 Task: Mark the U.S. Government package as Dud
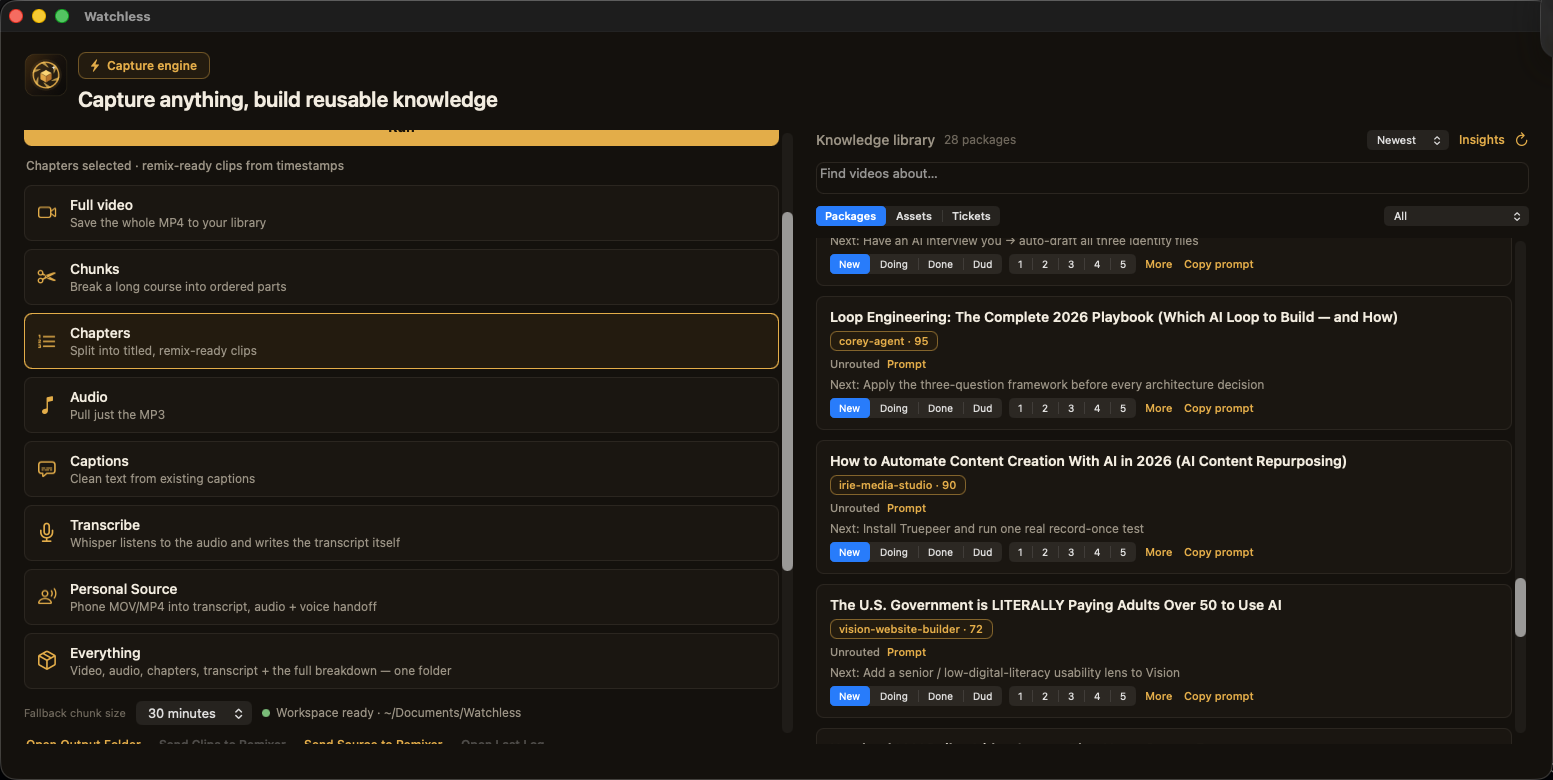[x=982, y=696]
